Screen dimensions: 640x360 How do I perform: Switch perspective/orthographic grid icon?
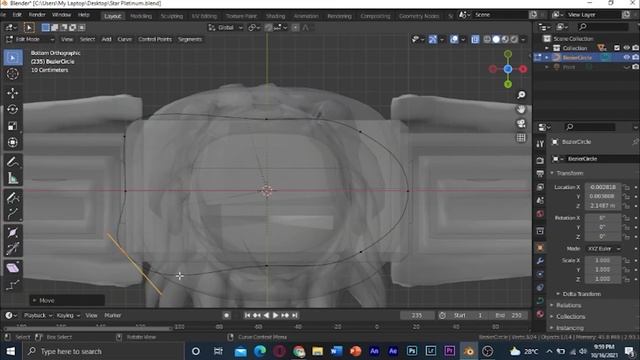(521, 138)
